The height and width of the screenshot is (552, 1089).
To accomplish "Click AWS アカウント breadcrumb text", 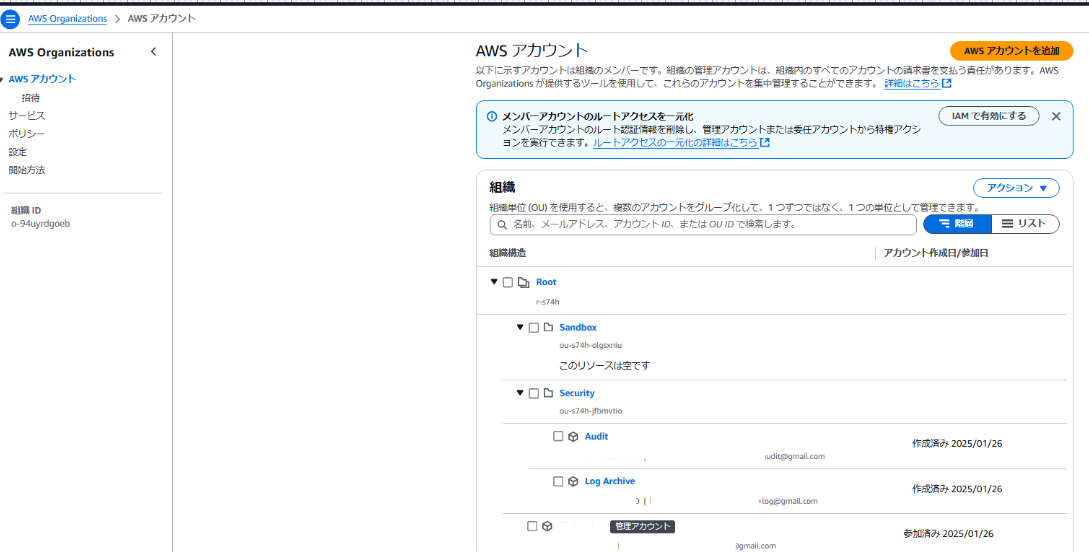I will (x=162, y=19).
